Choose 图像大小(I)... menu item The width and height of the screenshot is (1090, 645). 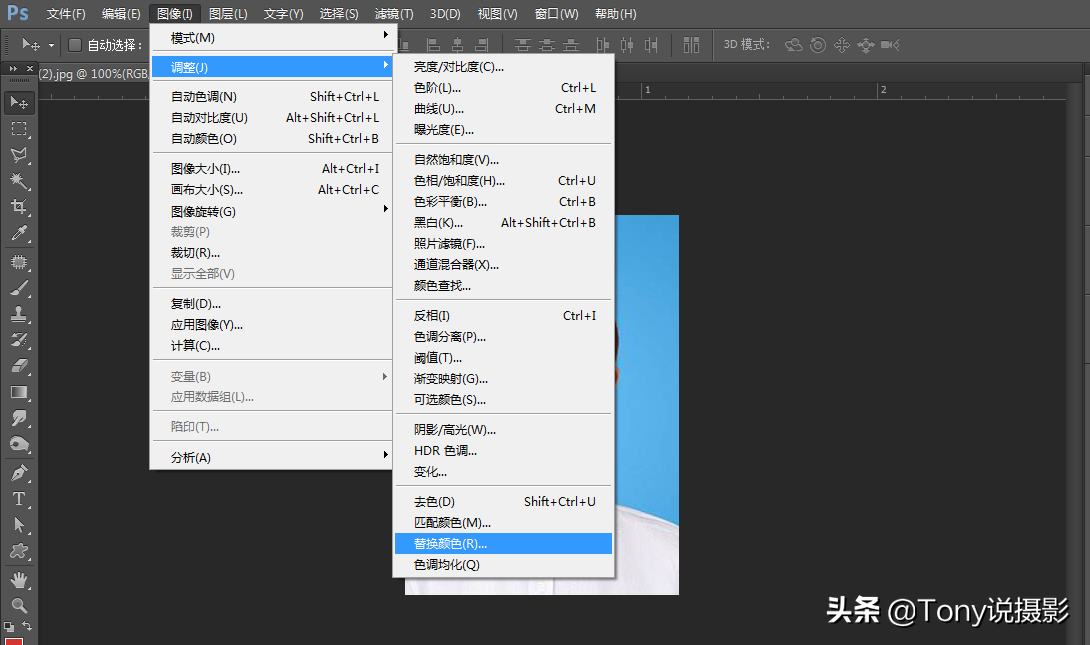tap(272, 169)
